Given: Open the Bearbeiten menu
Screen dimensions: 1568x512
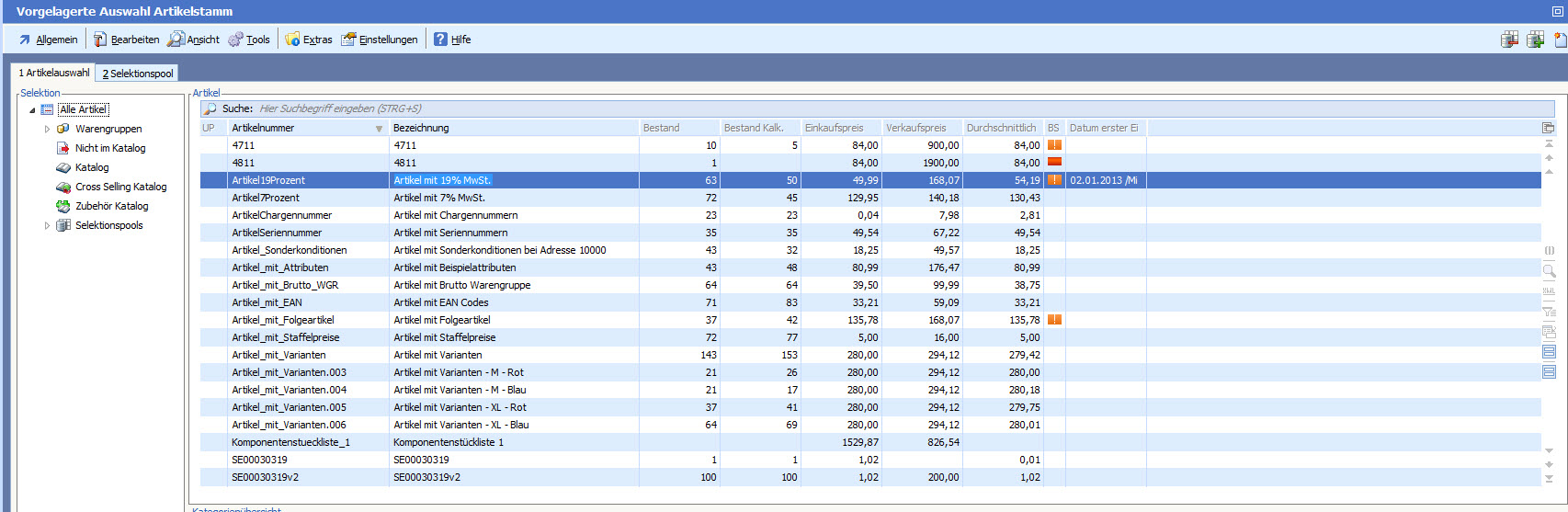Looking at the screenshot, I should click(126, 40).
